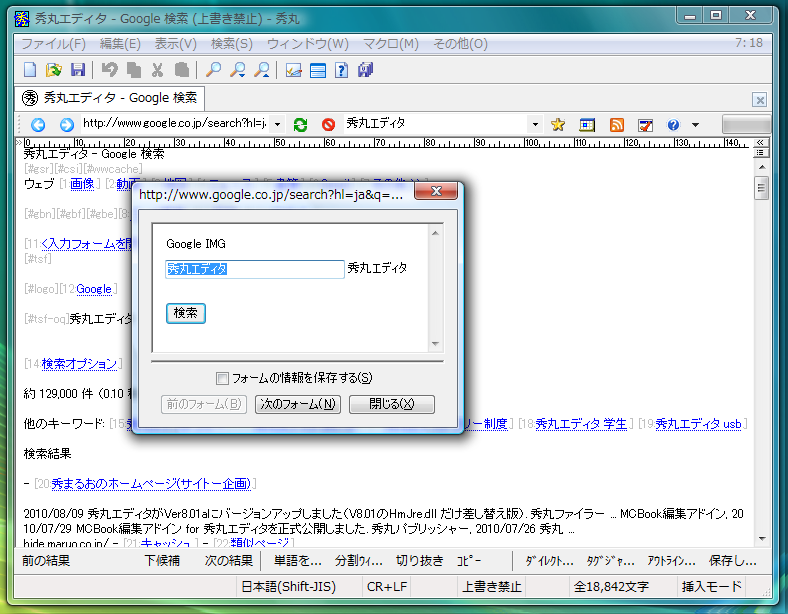Undo last edit with toolbar arrow
788x614 pixels.
[x=109, y=70]
